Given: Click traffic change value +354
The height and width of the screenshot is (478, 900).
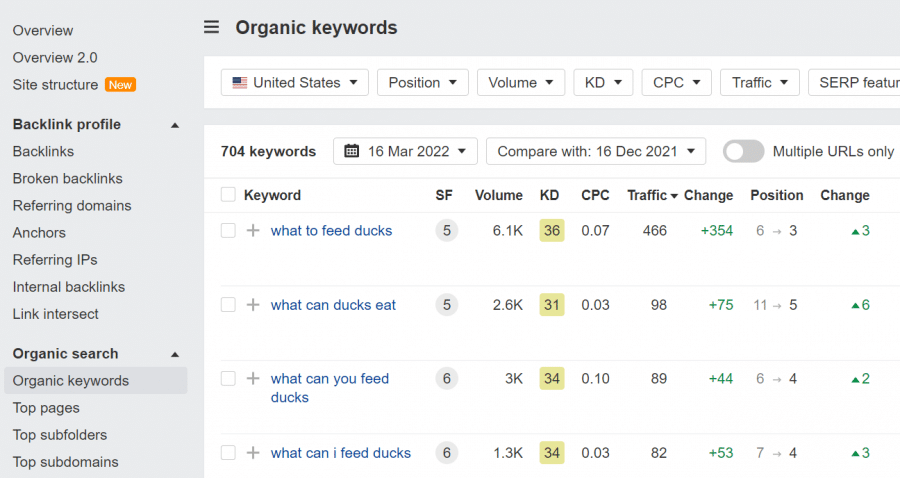Looking at the screenshot, I should click(717, 231).
